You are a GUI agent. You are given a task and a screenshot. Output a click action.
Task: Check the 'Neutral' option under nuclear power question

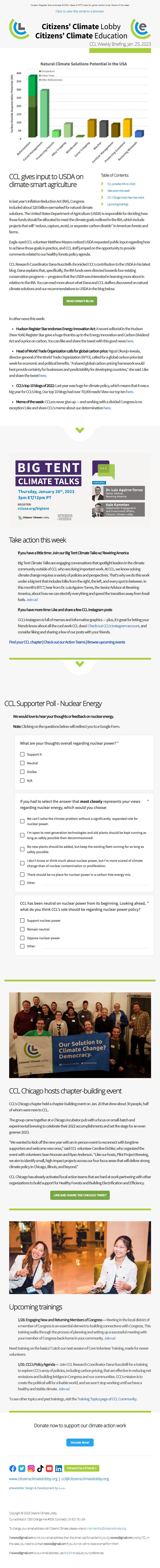click(22, 763)
